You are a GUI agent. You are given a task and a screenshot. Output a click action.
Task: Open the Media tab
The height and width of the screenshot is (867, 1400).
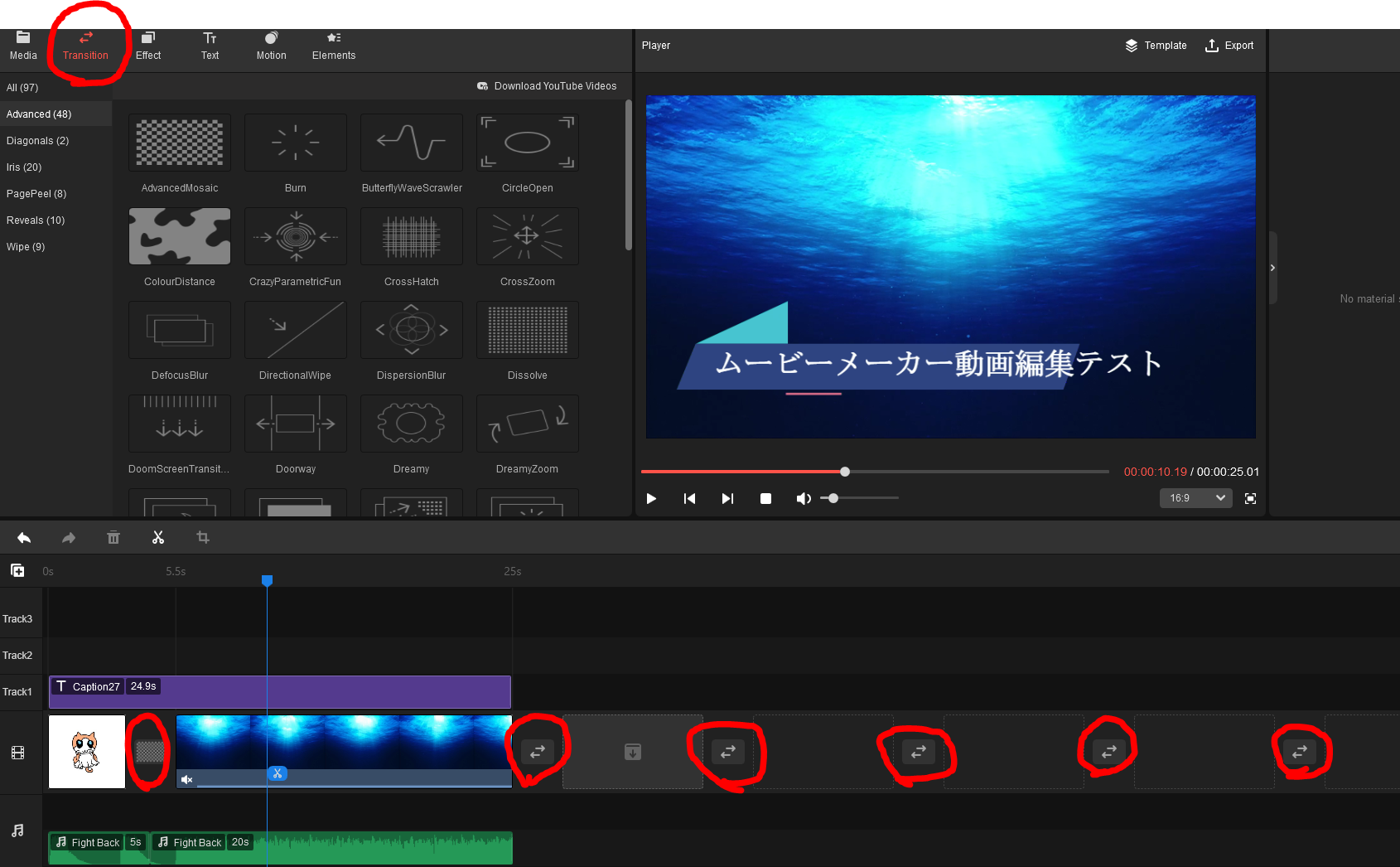coord(23,46)
